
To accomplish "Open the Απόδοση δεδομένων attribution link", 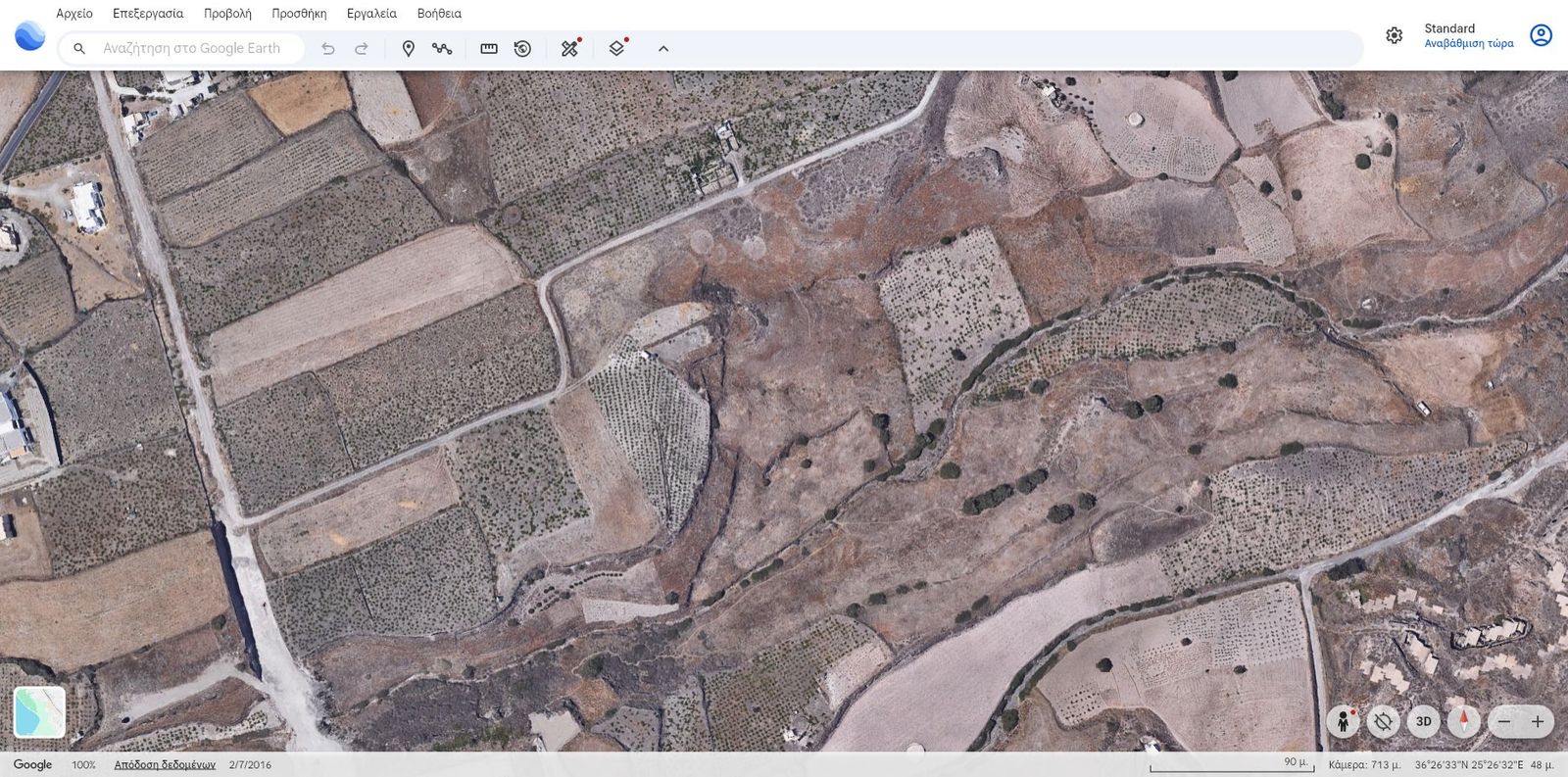I will click(165, 764).
